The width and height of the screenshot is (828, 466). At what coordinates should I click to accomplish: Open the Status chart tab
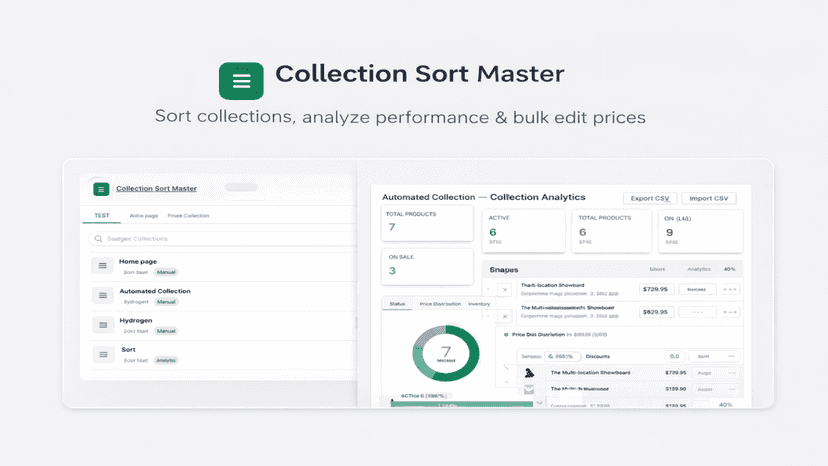pos(397,304)
